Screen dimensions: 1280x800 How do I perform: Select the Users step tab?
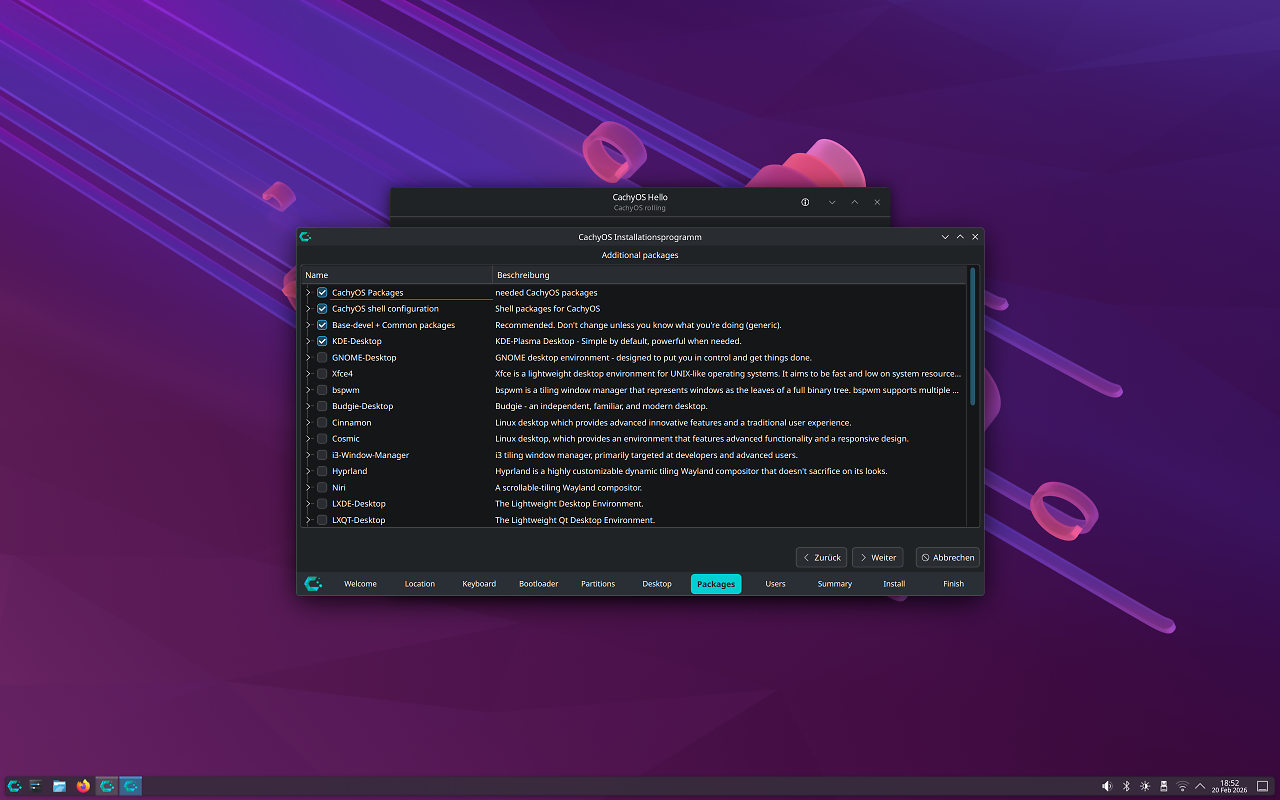775,584
